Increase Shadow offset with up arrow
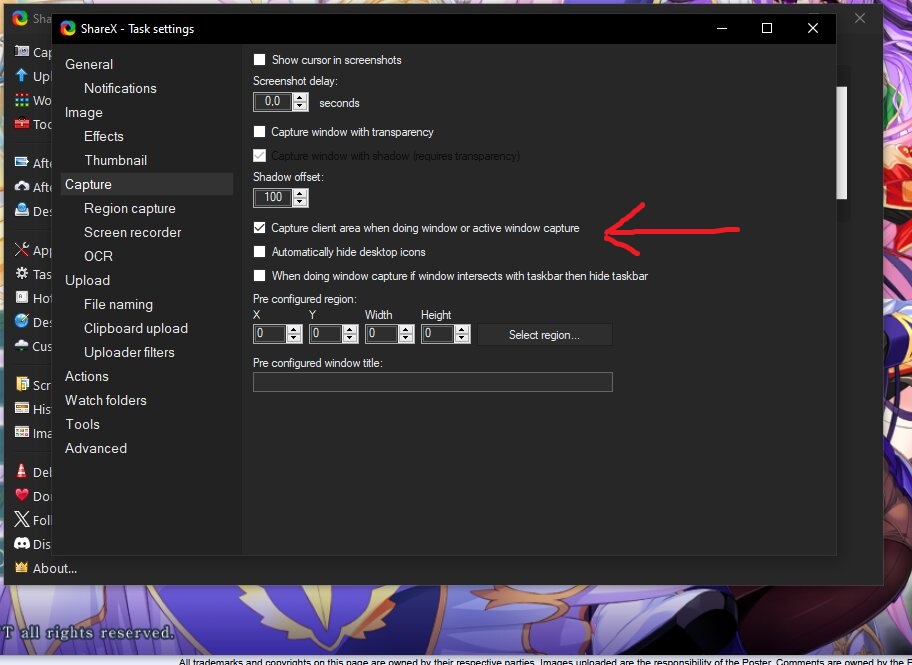912x665 pixels. pos(300,193)
